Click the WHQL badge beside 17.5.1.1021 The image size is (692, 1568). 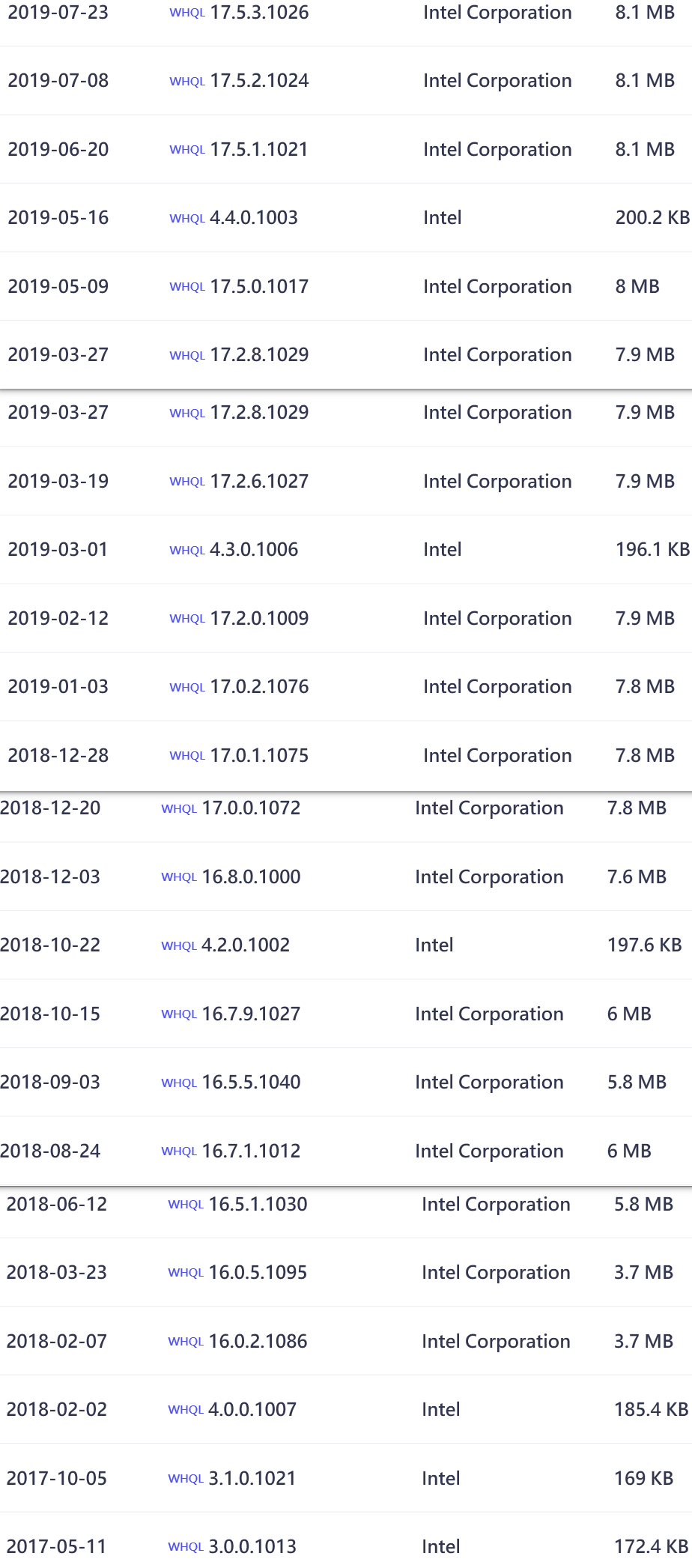click(x=187, y=150)
